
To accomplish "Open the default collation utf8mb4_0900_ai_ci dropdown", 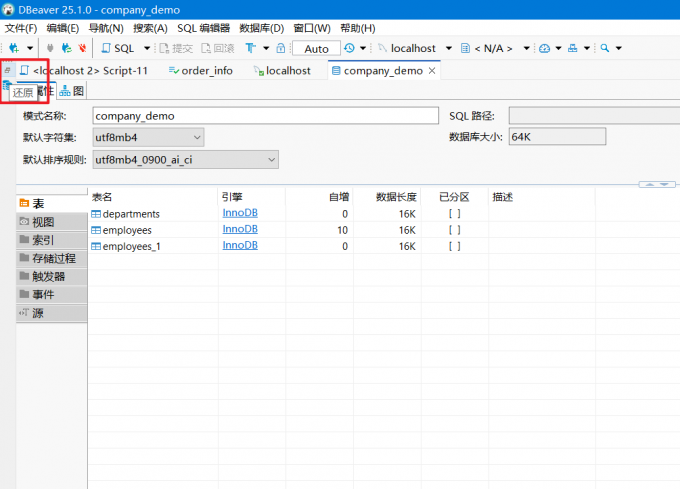I will [x=185, y=160].
